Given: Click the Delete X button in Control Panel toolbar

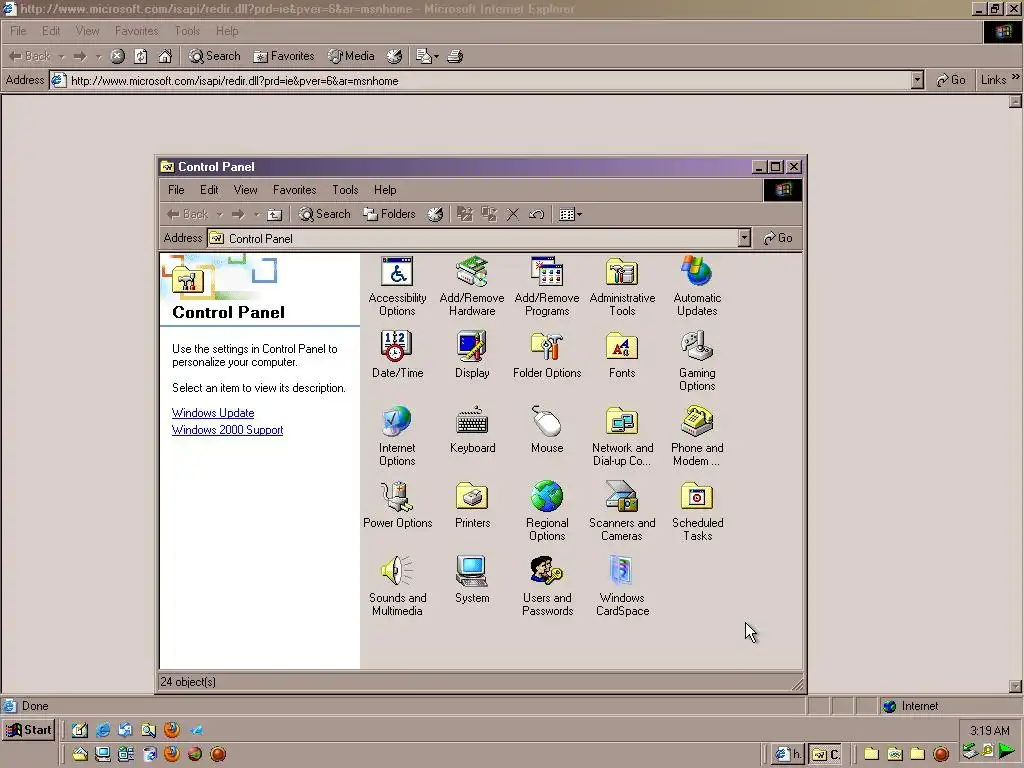Looking at the screenshot, I should (513, 214).
